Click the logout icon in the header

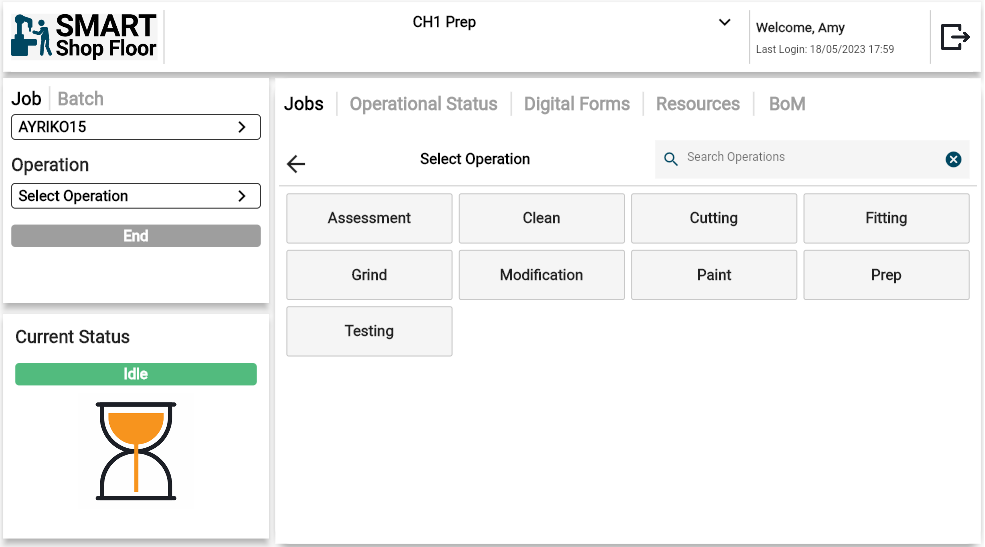coord(955,37)
